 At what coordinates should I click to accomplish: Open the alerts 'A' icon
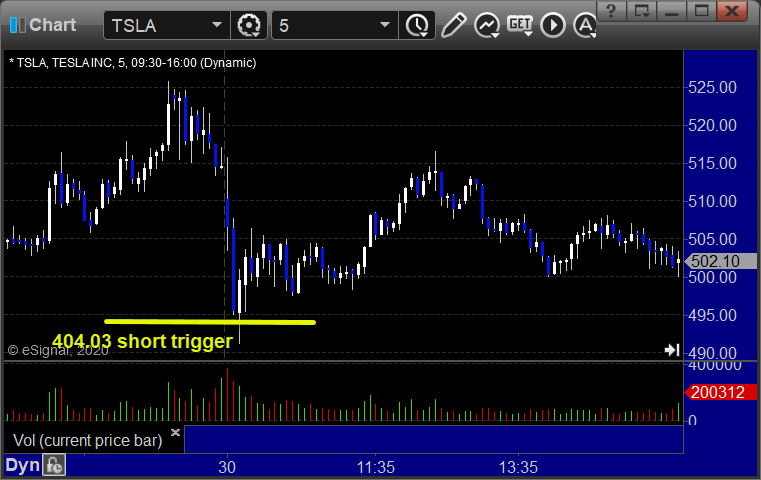click(585, 25)
